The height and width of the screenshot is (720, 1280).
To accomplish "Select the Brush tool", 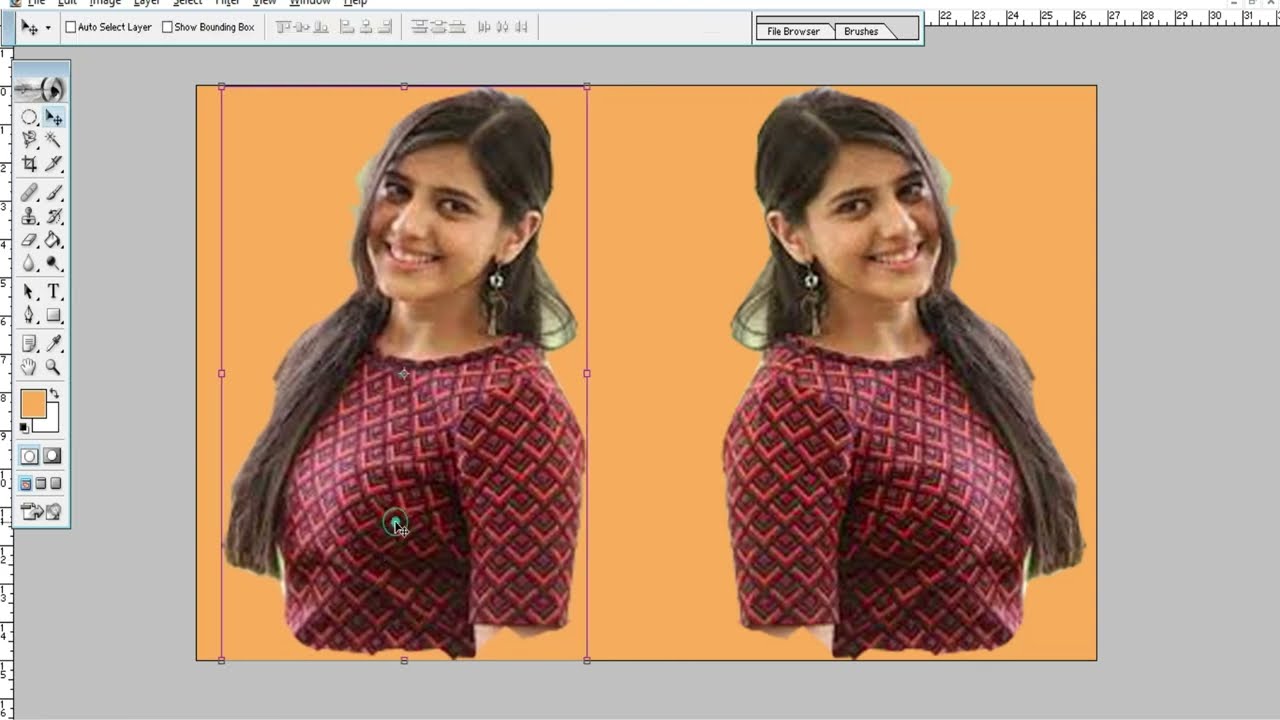I will pyautogui.click(x=53, y=192).
